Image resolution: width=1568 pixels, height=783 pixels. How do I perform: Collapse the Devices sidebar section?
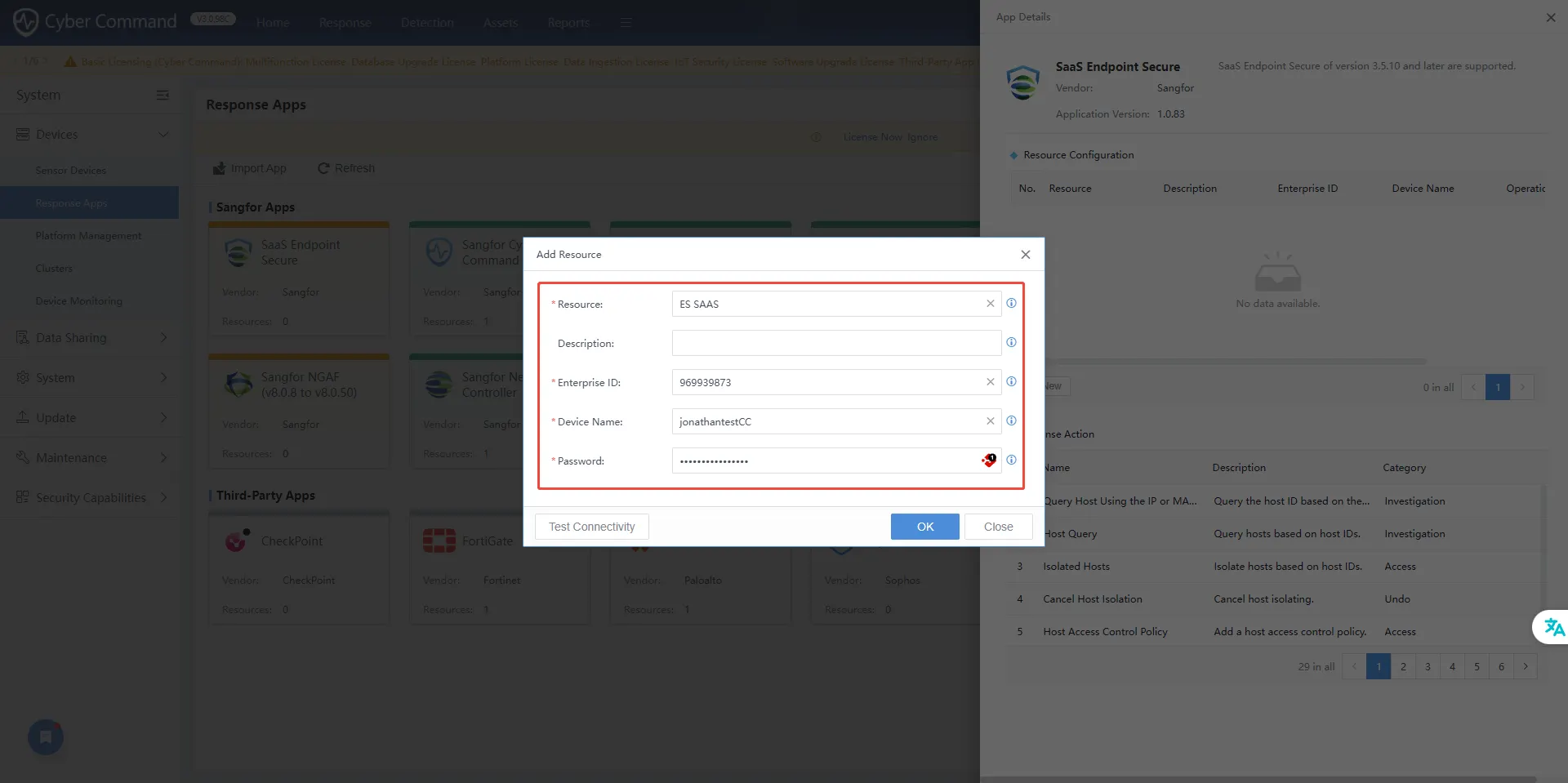pyautogui.click(x=90, y=135)
